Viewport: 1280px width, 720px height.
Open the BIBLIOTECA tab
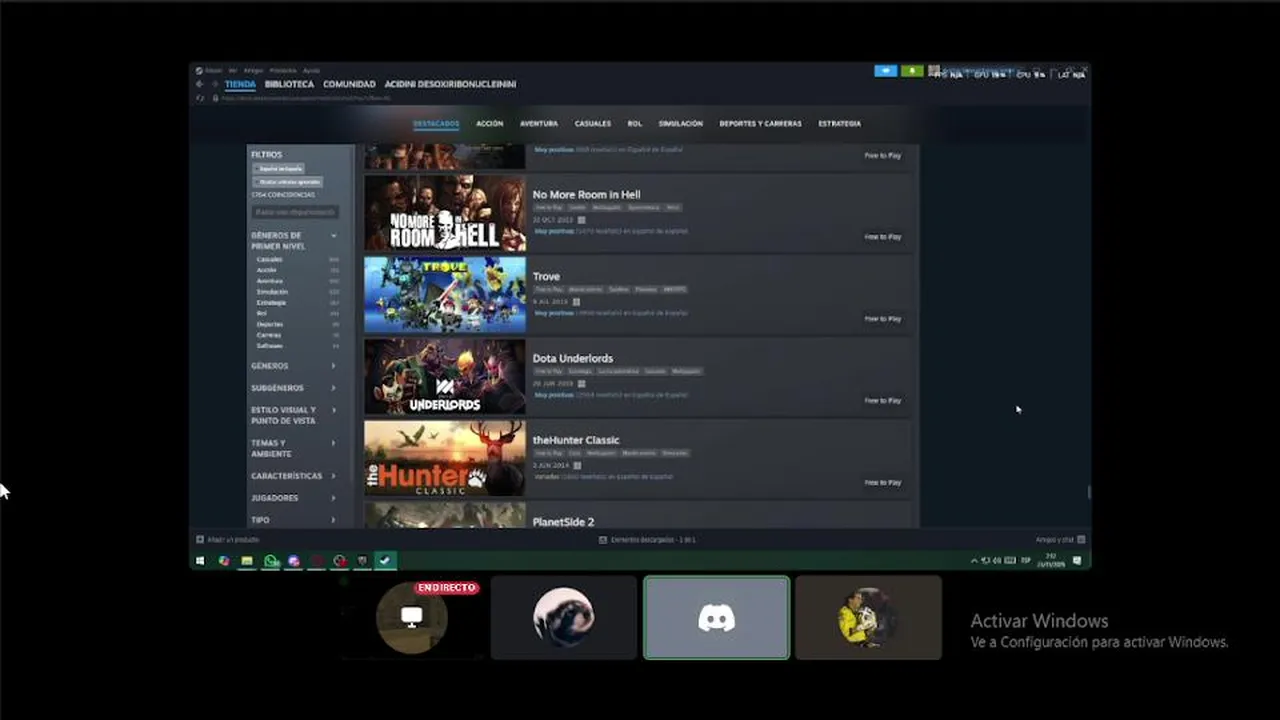tap(289, 85)
